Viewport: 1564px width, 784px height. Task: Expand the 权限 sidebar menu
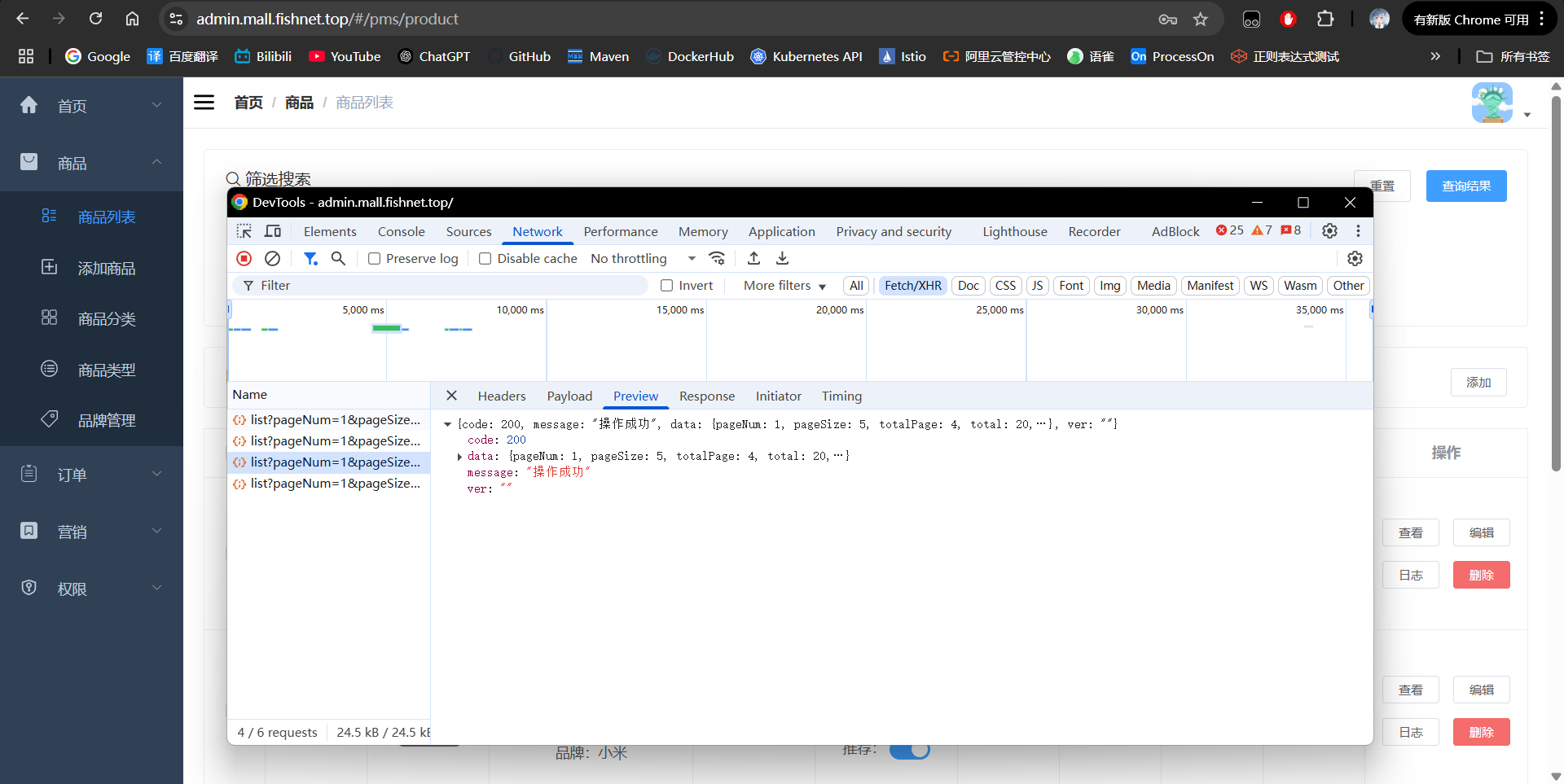[91, 588]
